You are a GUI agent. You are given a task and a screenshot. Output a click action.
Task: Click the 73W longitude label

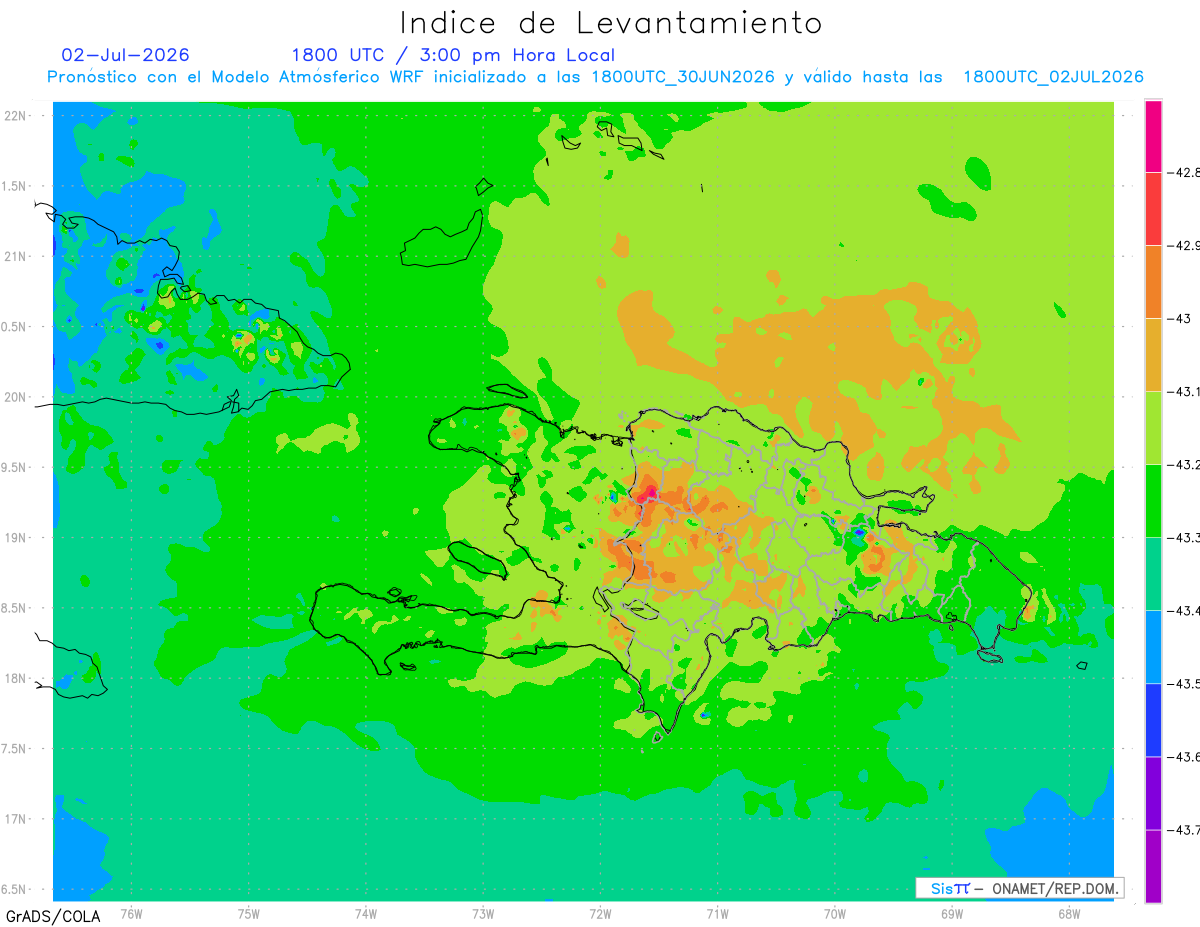tap(483, 912)
